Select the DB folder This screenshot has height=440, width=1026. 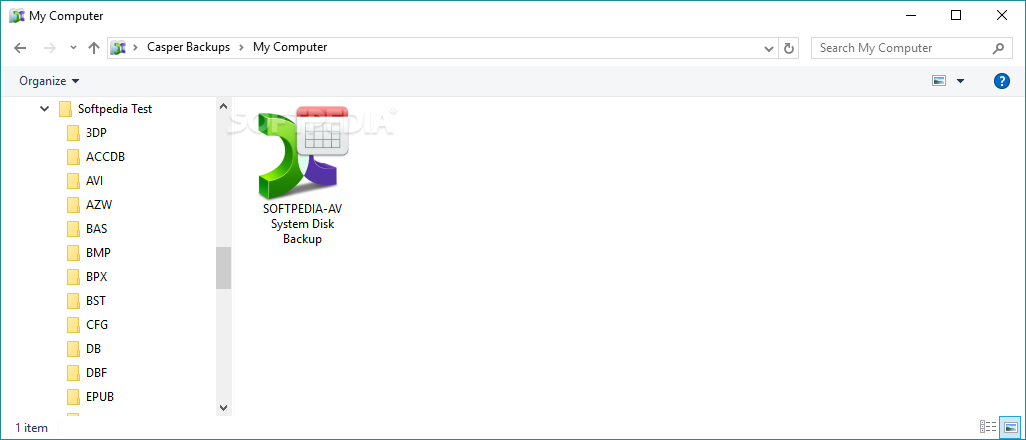(x=94, y=349)
